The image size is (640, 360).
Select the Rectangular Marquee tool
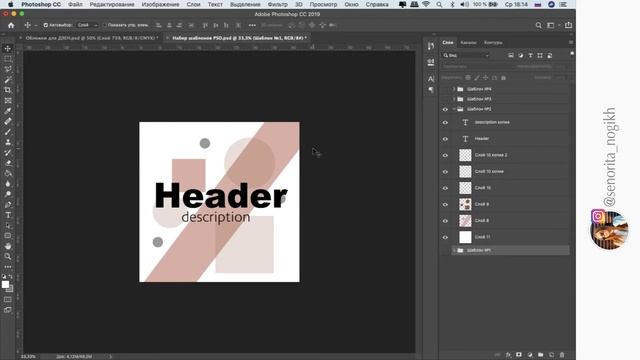[8, 59]
